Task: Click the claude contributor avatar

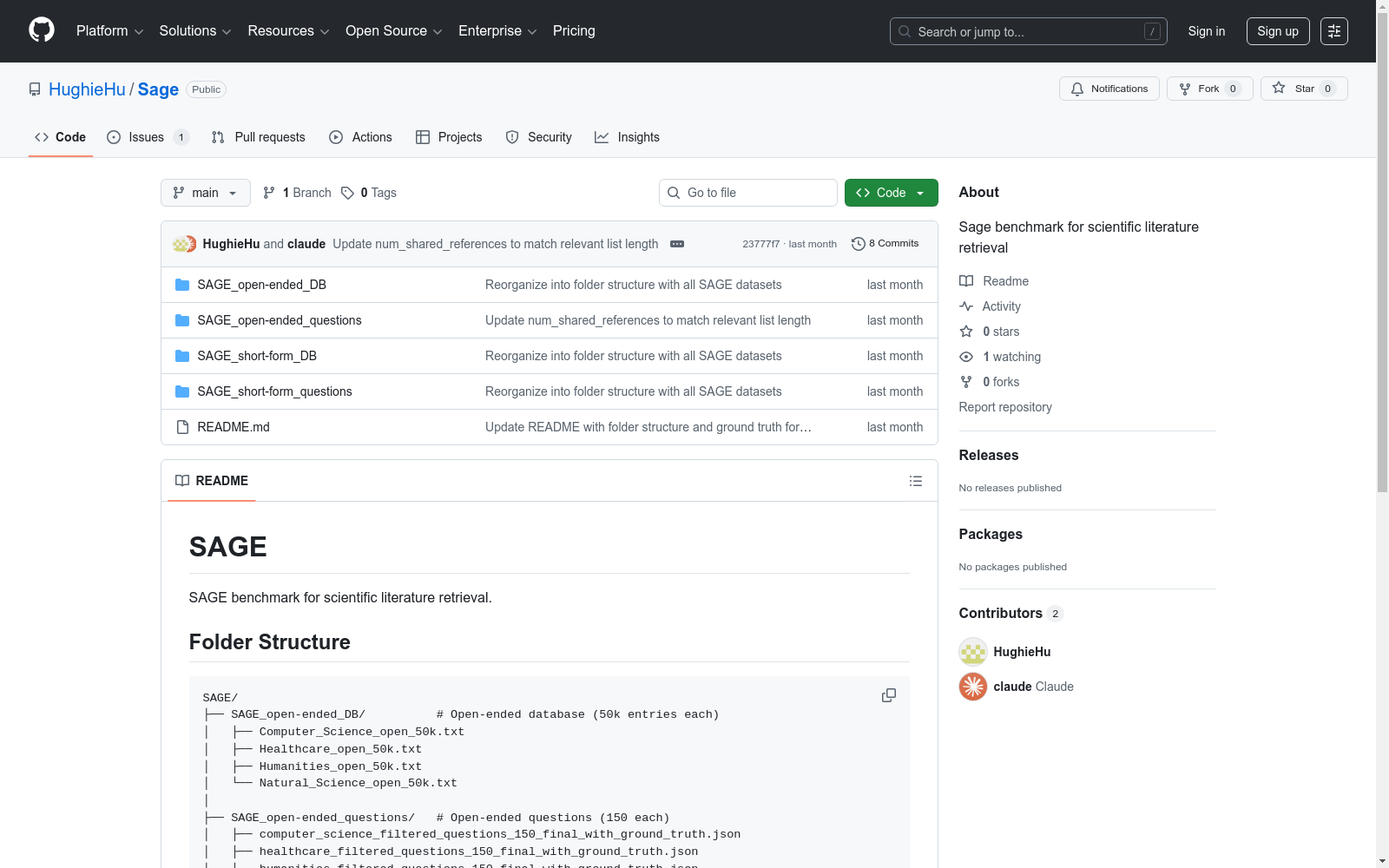Action: pos(973,687)
